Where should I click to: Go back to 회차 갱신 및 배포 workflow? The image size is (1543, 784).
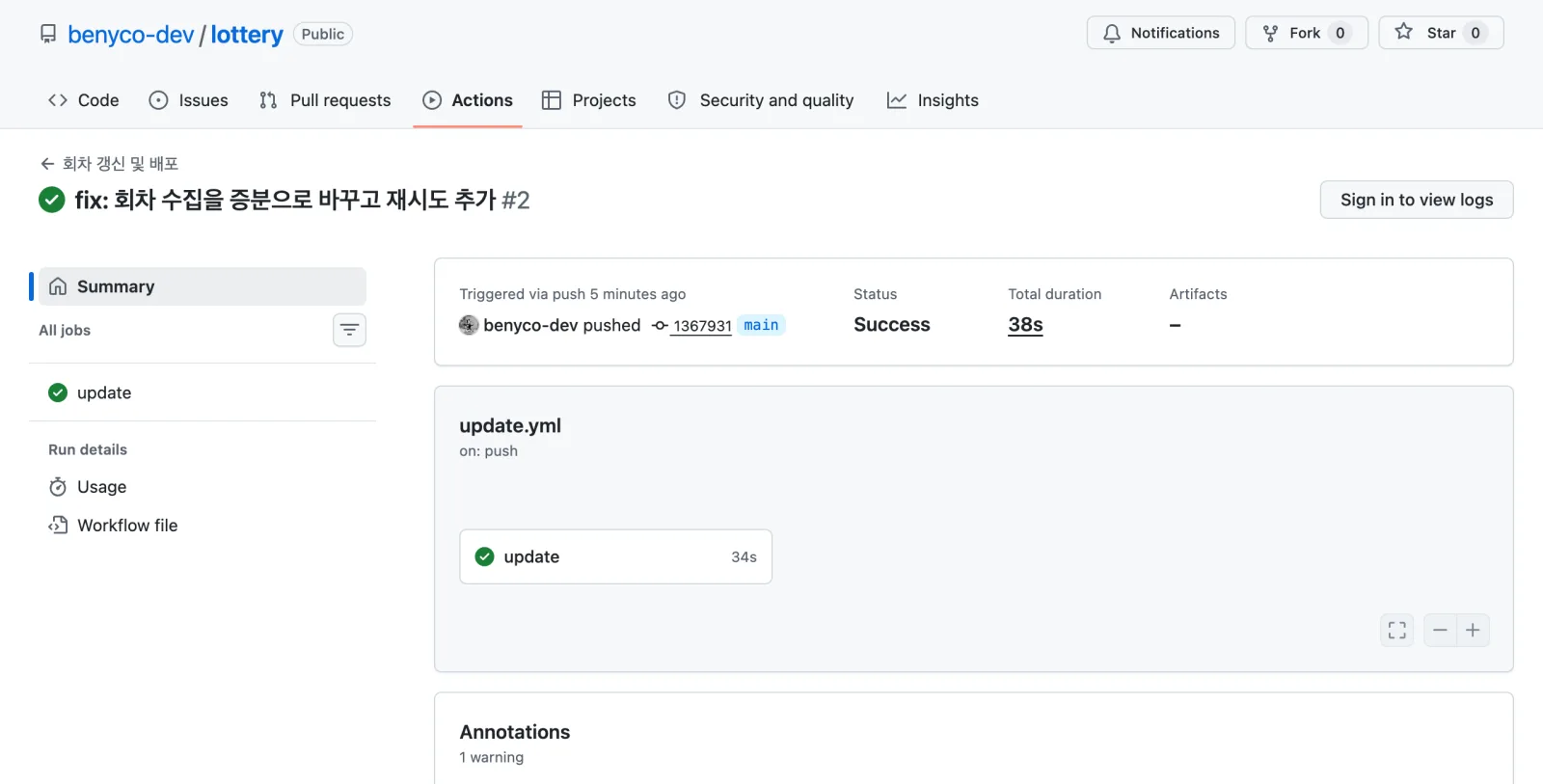click(109, 164)
